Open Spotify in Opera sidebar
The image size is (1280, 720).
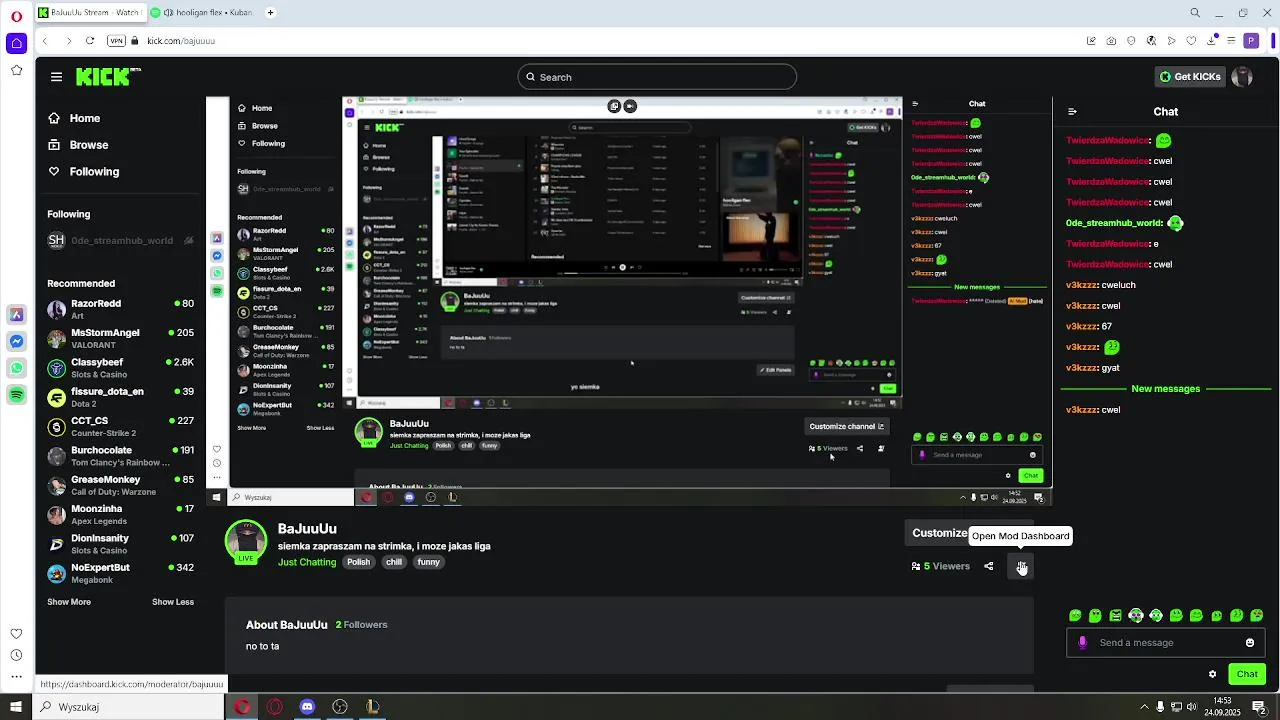[x=16, y=395]
